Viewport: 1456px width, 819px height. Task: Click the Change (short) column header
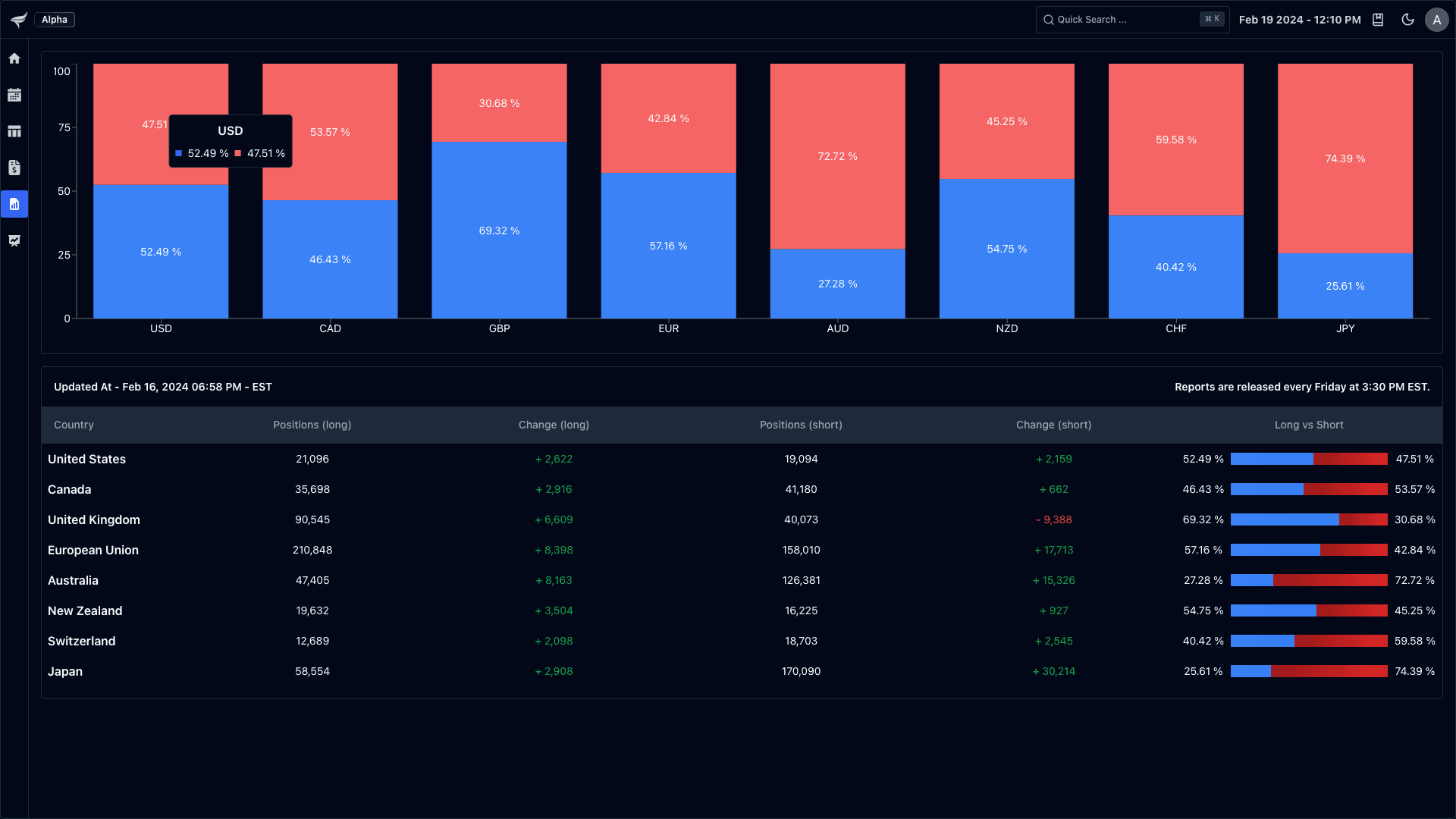1053,425
